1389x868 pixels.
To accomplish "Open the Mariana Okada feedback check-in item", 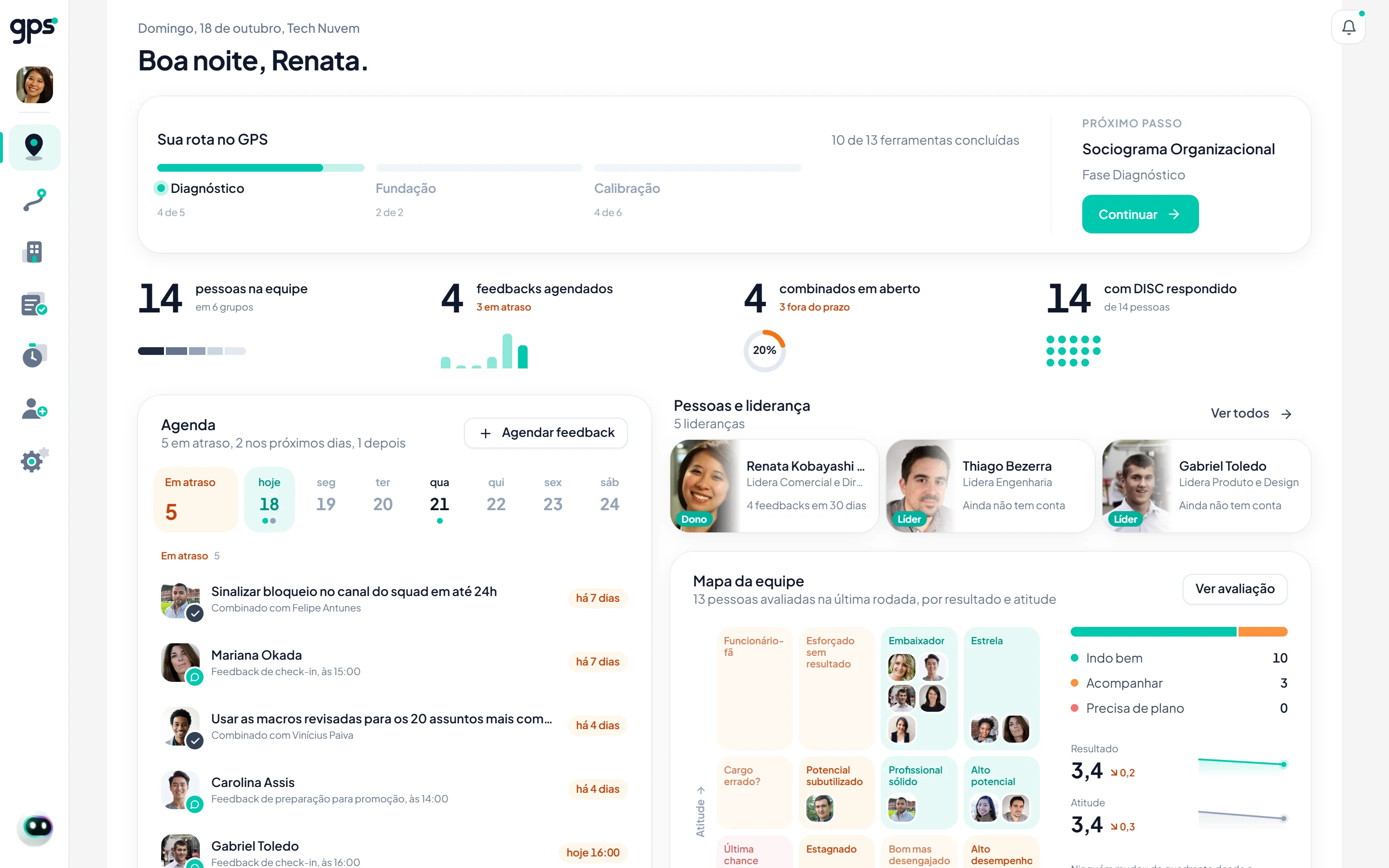I will point(394,663).
